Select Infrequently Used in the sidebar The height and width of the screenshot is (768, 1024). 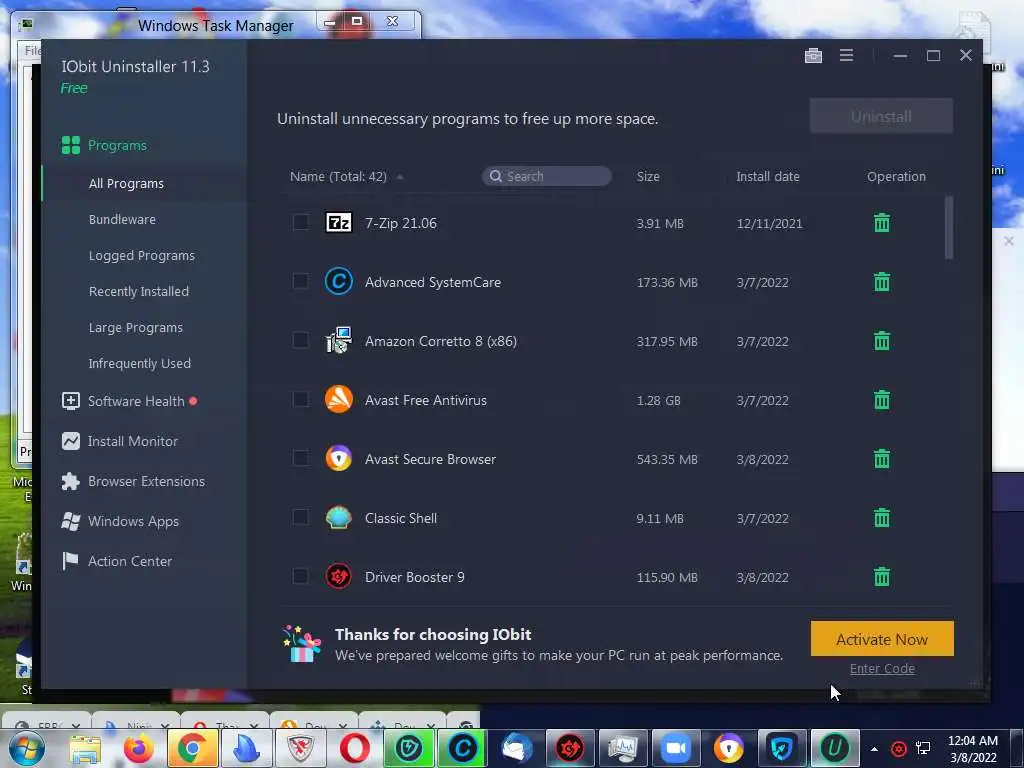click(x=140, y=363)
